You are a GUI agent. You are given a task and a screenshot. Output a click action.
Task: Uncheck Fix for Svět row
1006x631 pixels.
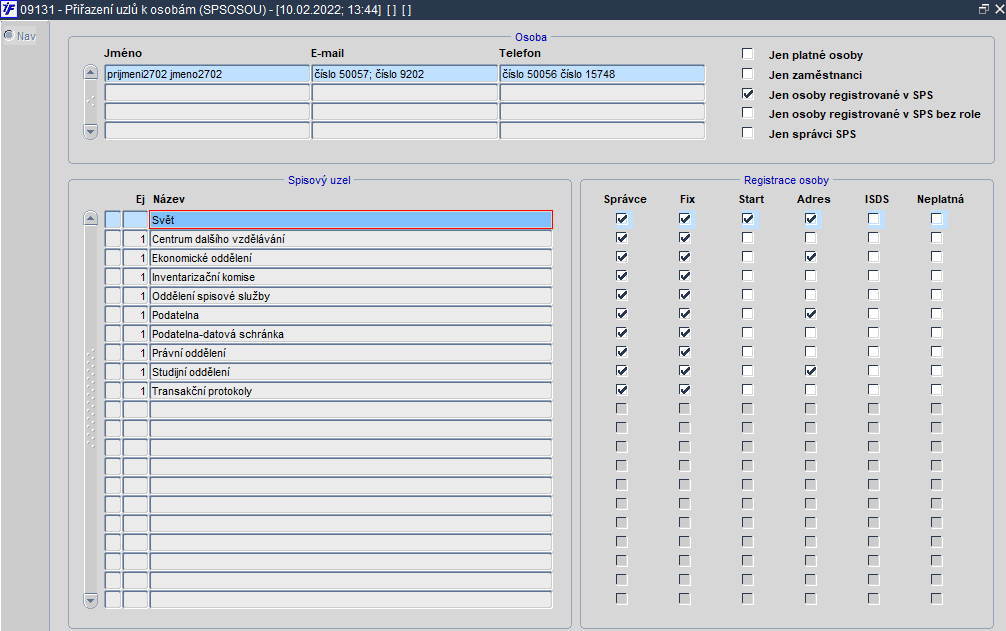pyautogui.click(x=685, y=219)
